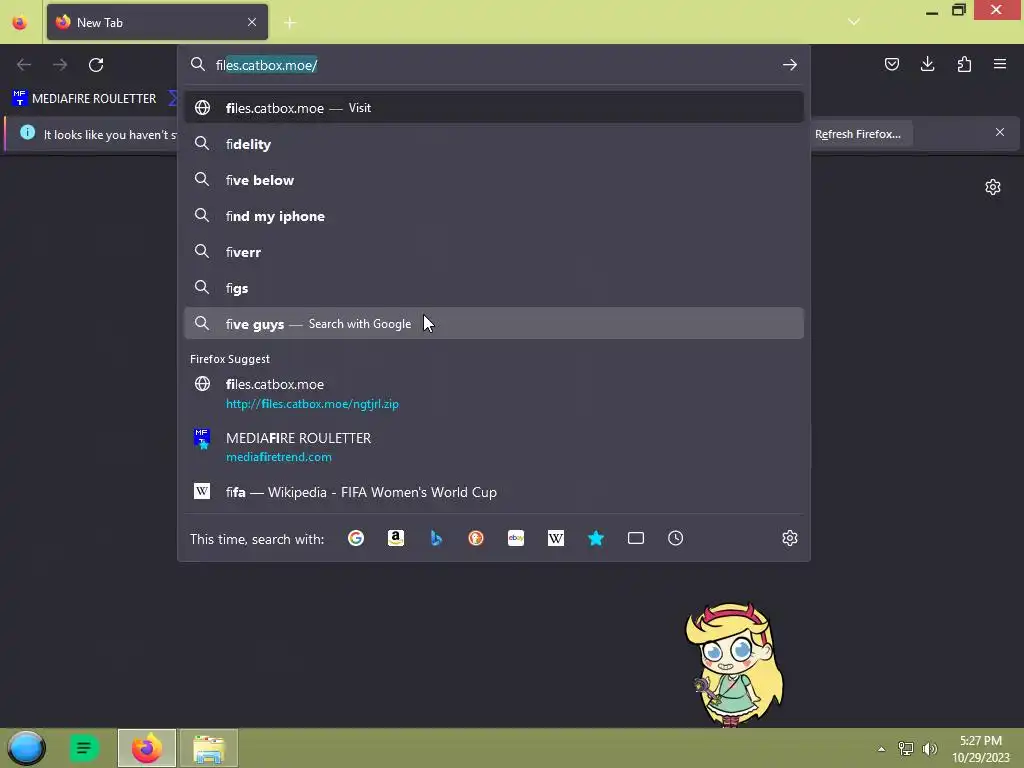This screenshot has height=768, width=1024.
Task: Open search settings gear in dropdown
Action: 790,538
